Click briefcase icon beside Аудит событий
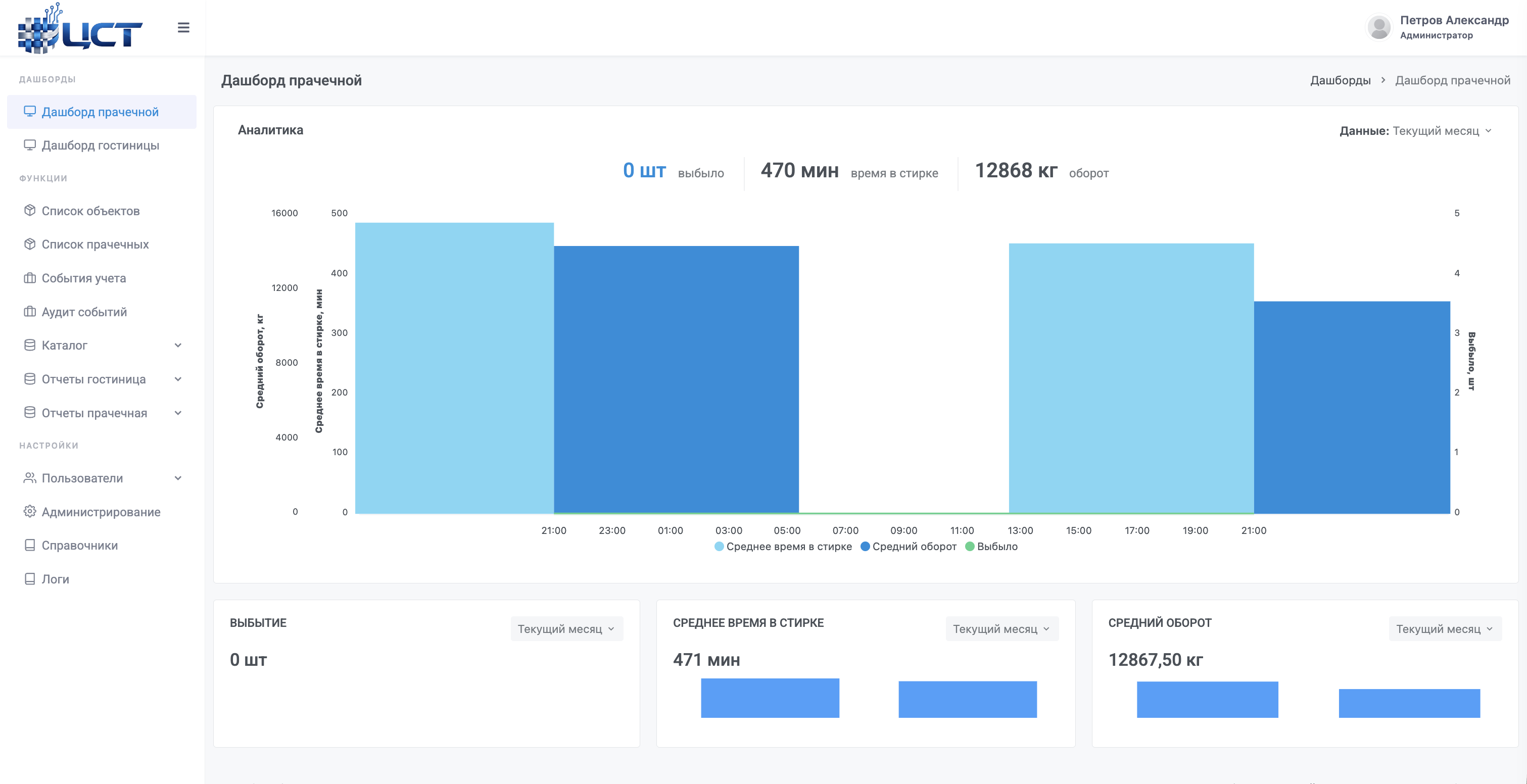Image resolution: width=1527 pixels, height=784 pixels. pyautogui.click(x=30, y=311)
